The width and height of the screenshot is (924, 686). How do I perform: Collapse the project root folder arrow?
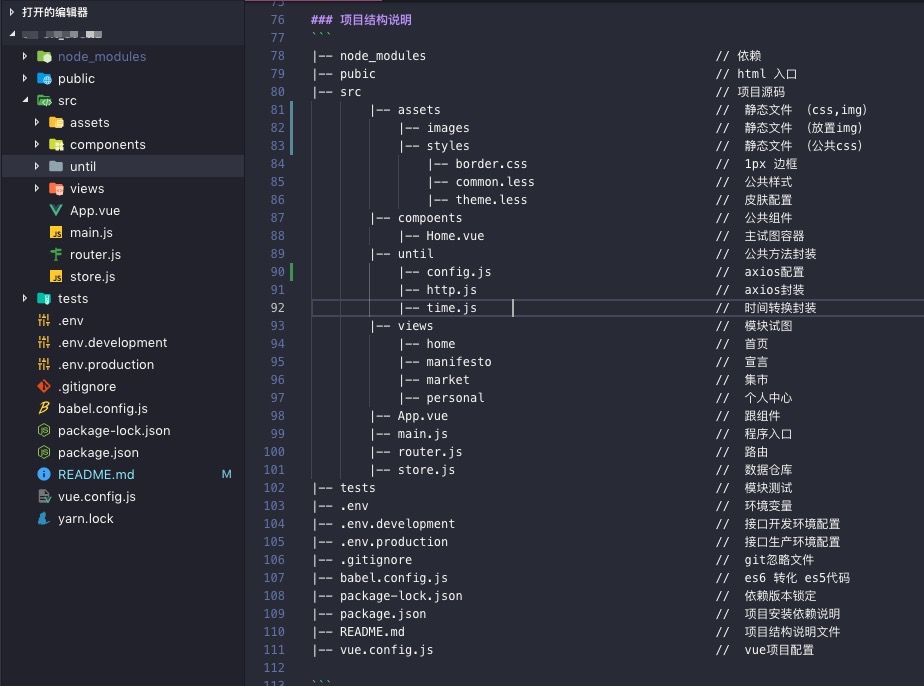(12, 34)
